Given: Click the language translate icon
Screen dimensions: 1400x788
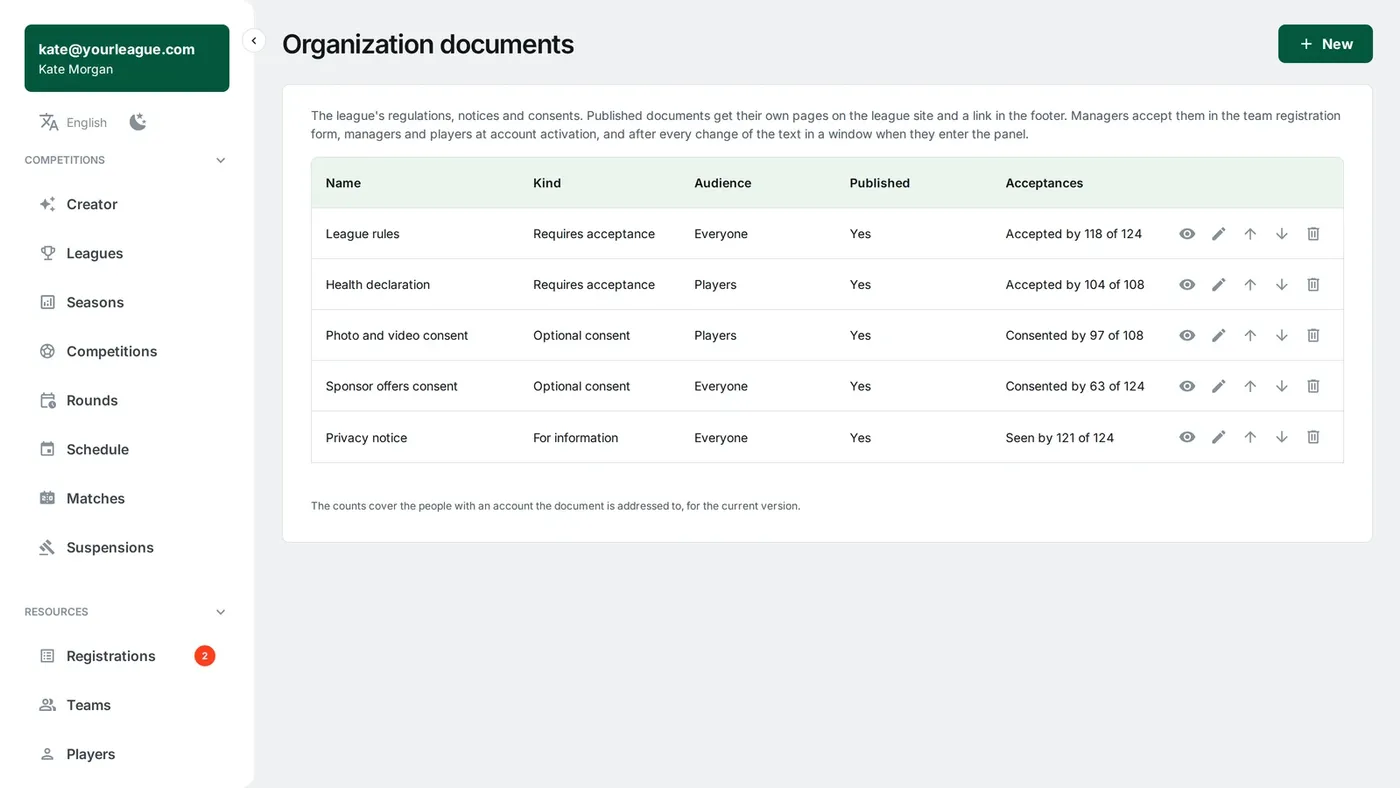Looking at the screenshot, I should click(48, 122).
